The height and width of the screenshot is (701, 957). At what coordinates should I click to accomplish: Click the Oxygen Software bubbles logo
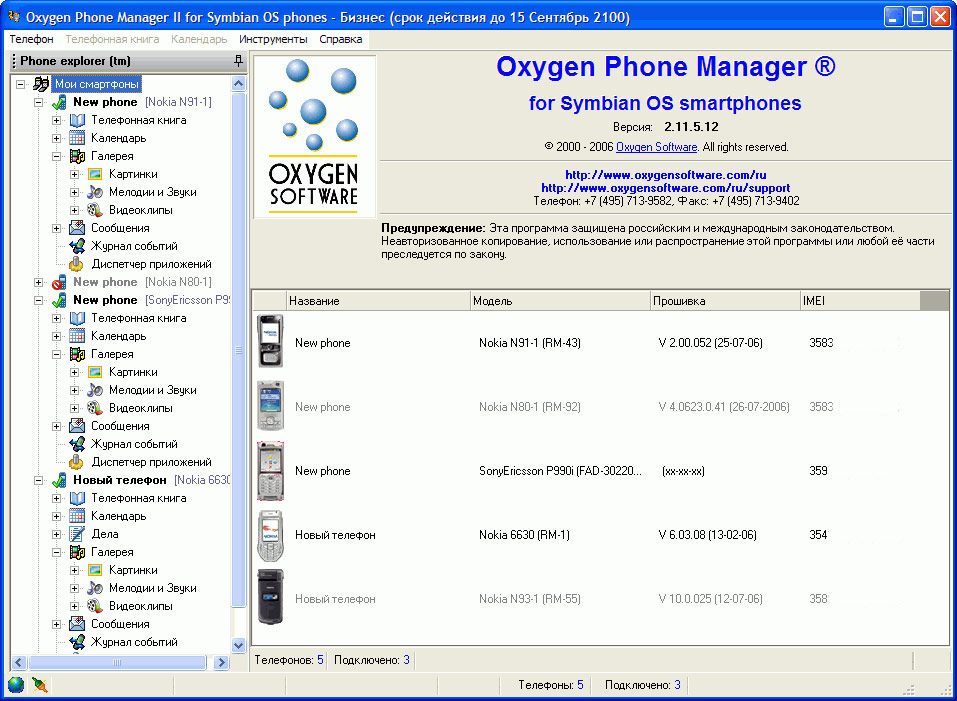pyautogui.click(x=314, y=136)
